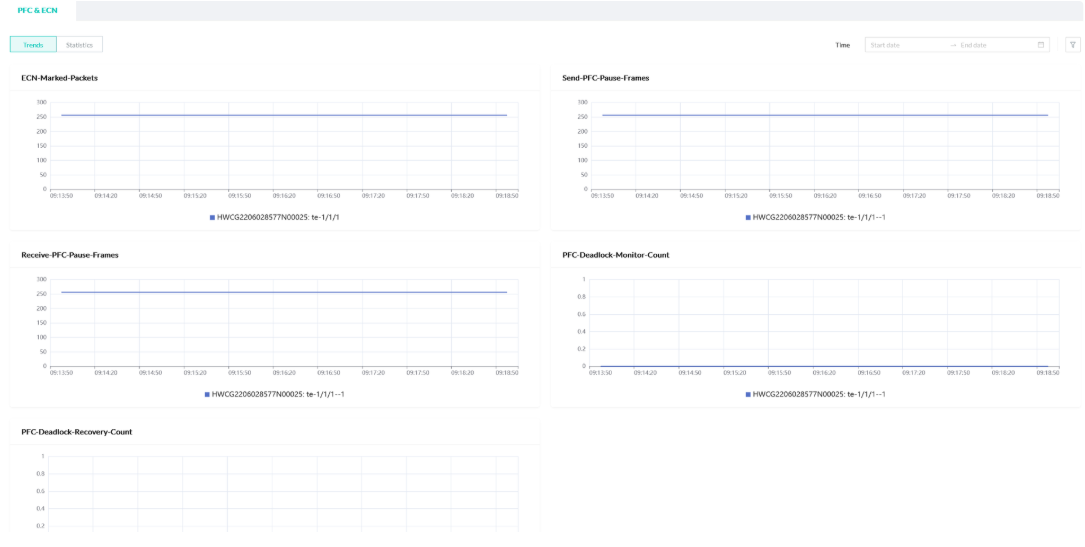Image resolution: width=1085 pixels, height=547 pixels.
Task: Click blue legend square under Send-PFC-Pause-Frames chart
Action: pos(748,217)
